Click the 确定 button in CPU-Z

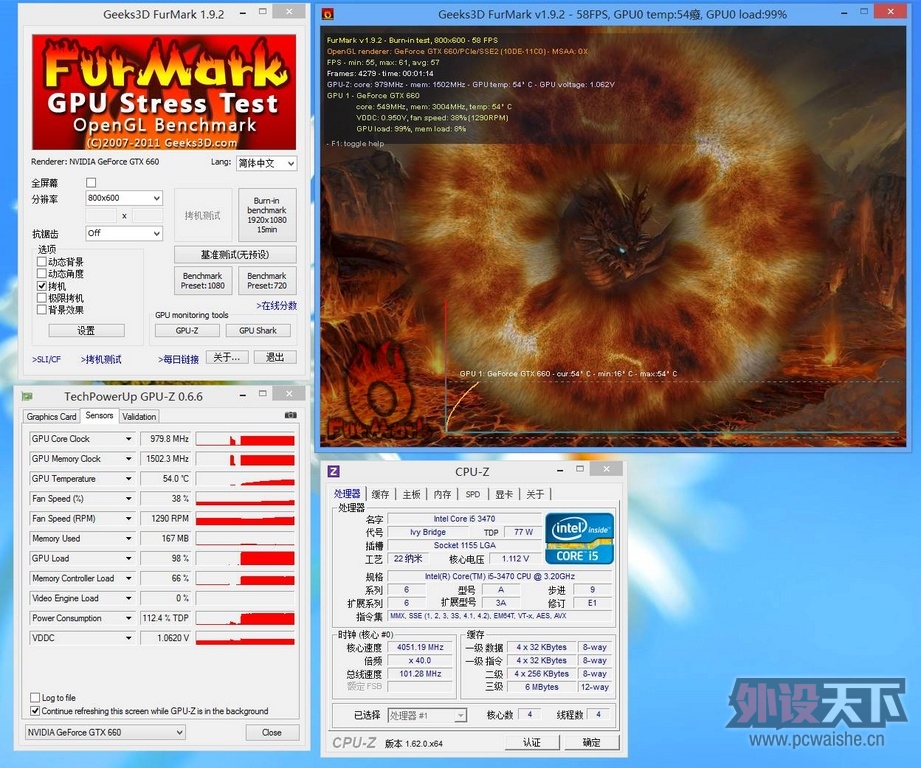[x=591, y=742]
